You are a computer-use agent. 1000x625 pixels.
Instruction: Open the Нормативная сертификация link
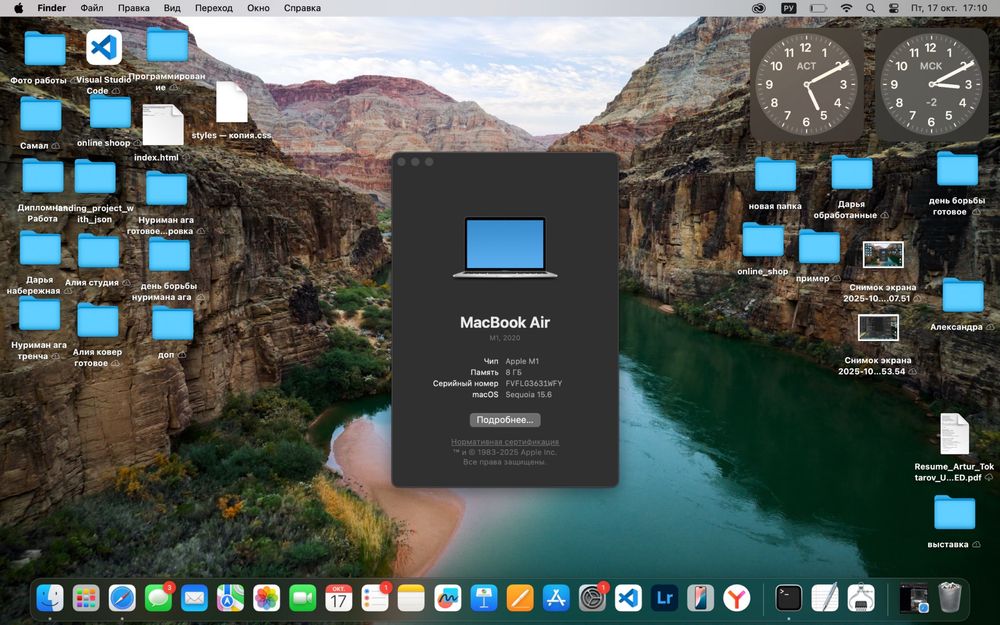coord(505,441)
